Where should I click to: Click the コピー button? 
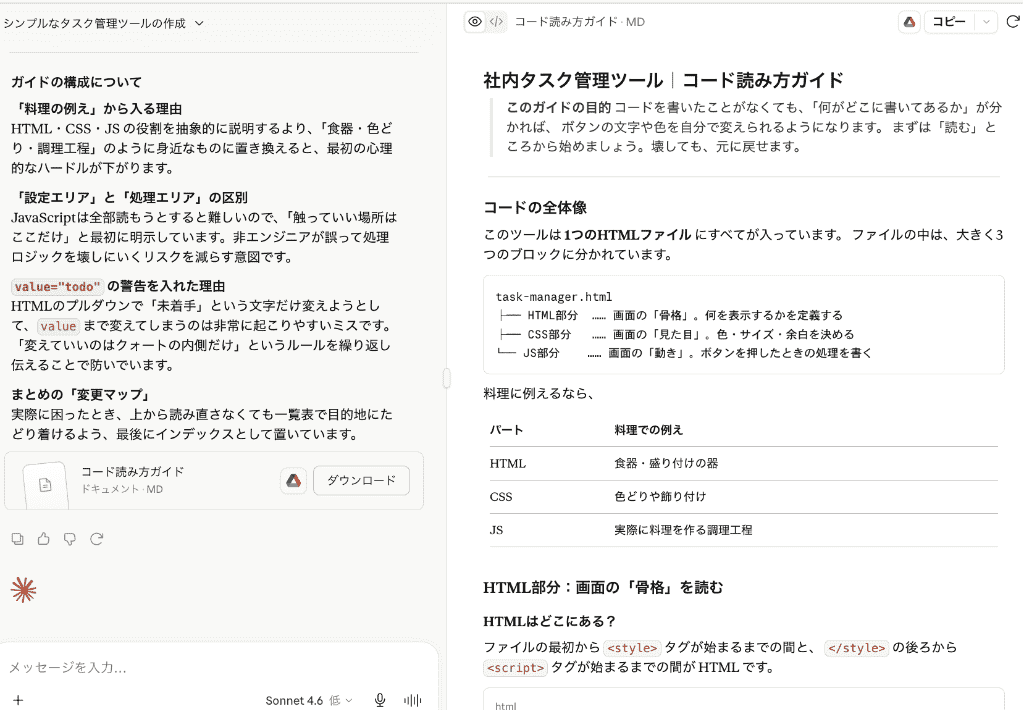tap(949, 22)
